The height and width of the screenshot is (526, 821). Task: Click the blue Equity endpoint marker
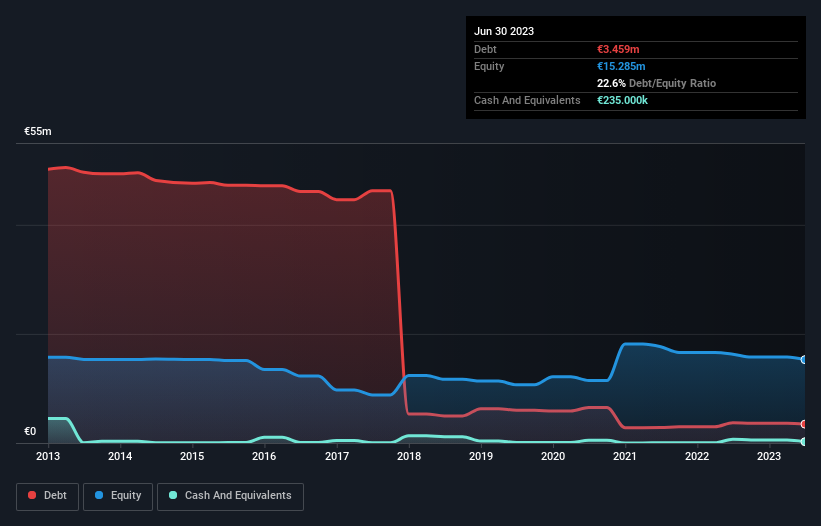tap(804, 360)
